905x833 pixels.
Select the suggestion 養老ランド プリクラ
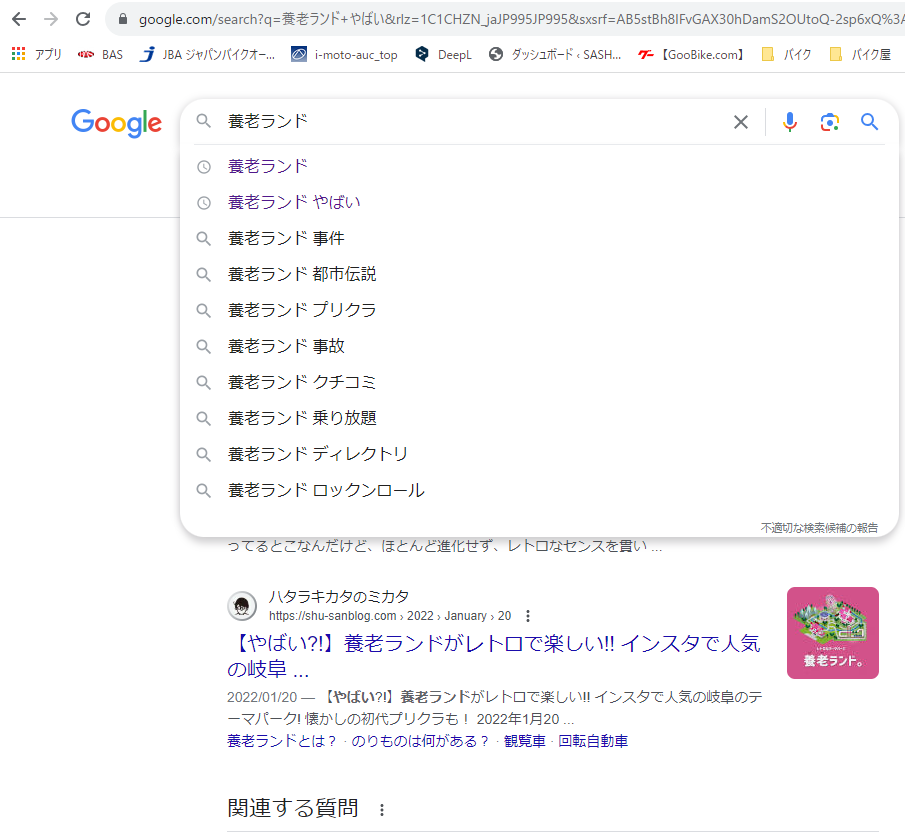tap(539, 311)
